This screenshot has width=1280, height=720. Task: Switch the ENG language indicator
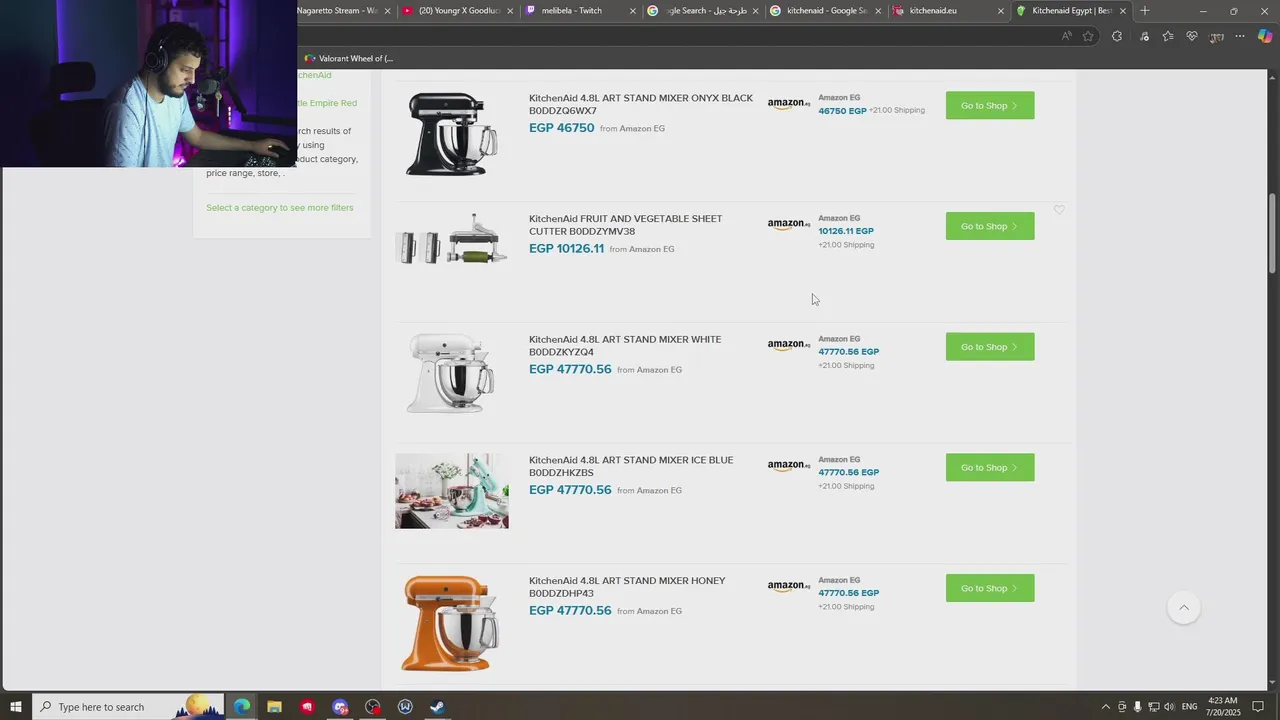pos(1189,707)
